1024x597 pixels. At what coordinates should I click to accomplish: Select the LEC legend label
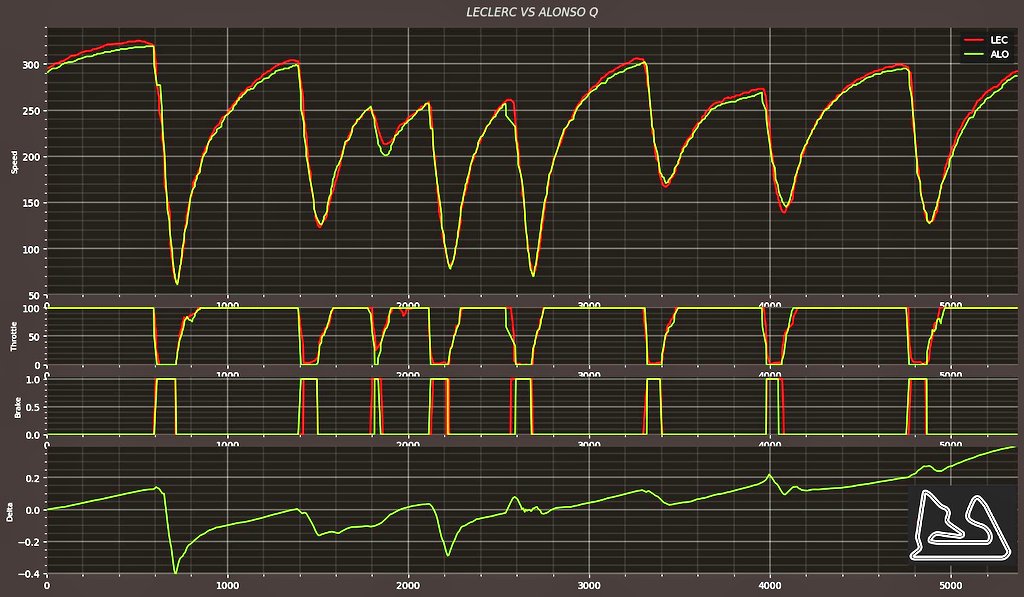point(999,40)
